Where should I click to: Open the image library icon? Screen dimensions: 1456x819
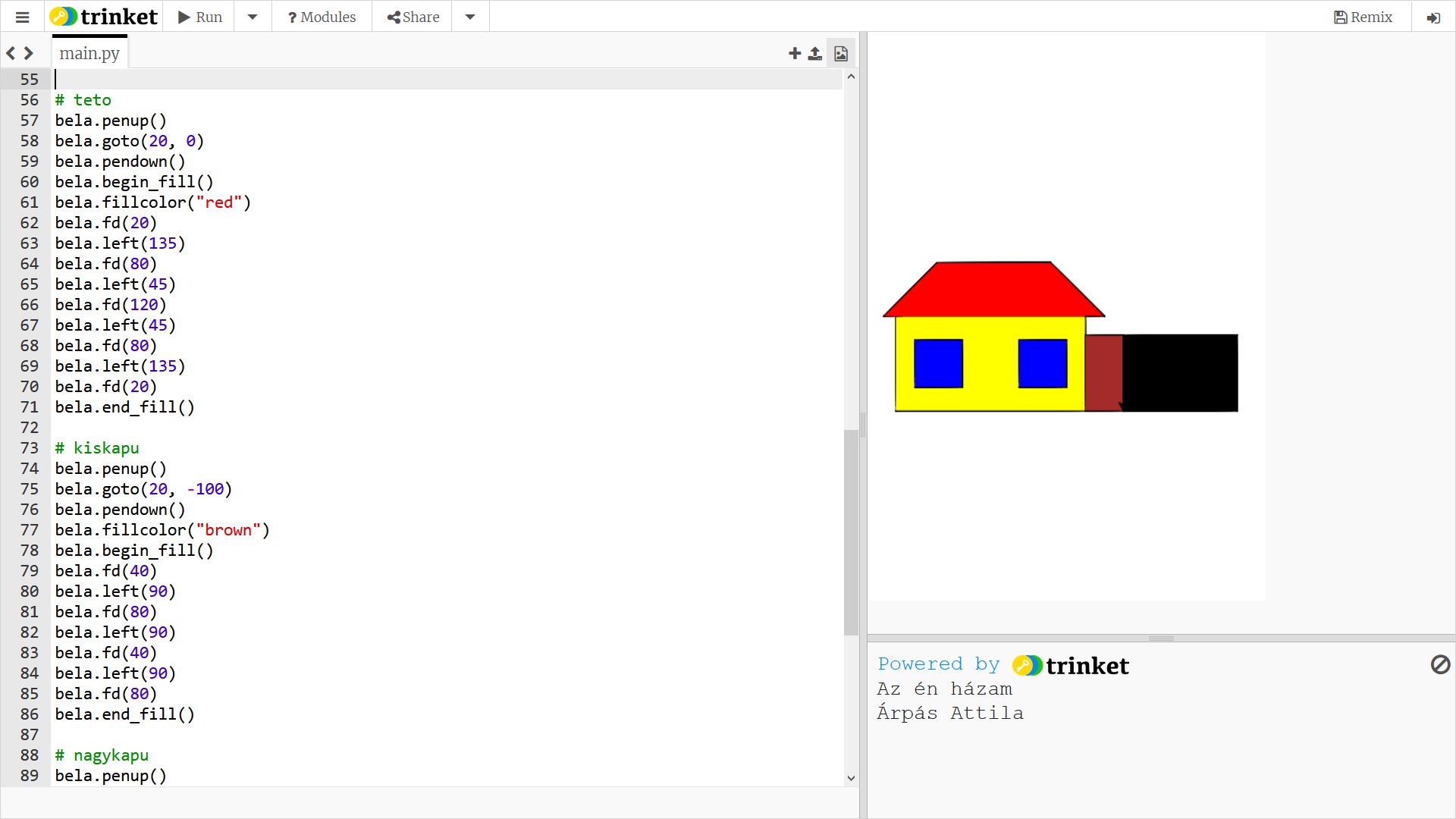[840, 53]
